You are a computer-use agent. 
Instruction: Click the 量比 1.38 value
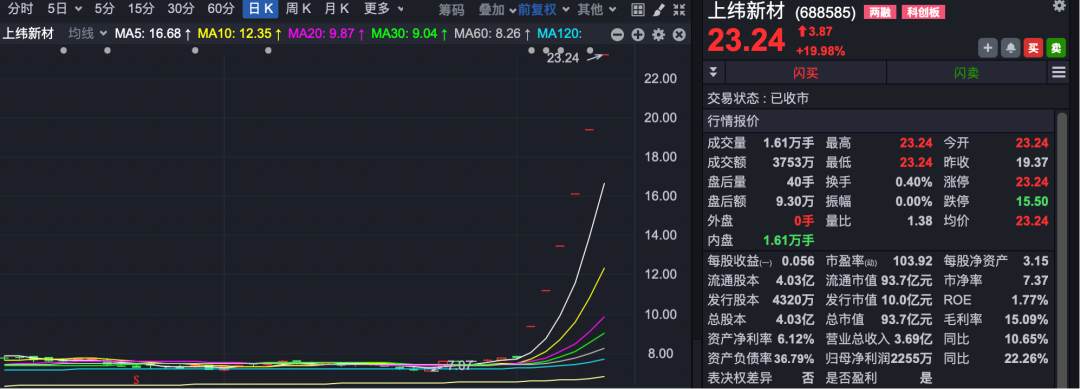[x=920, y=222]
